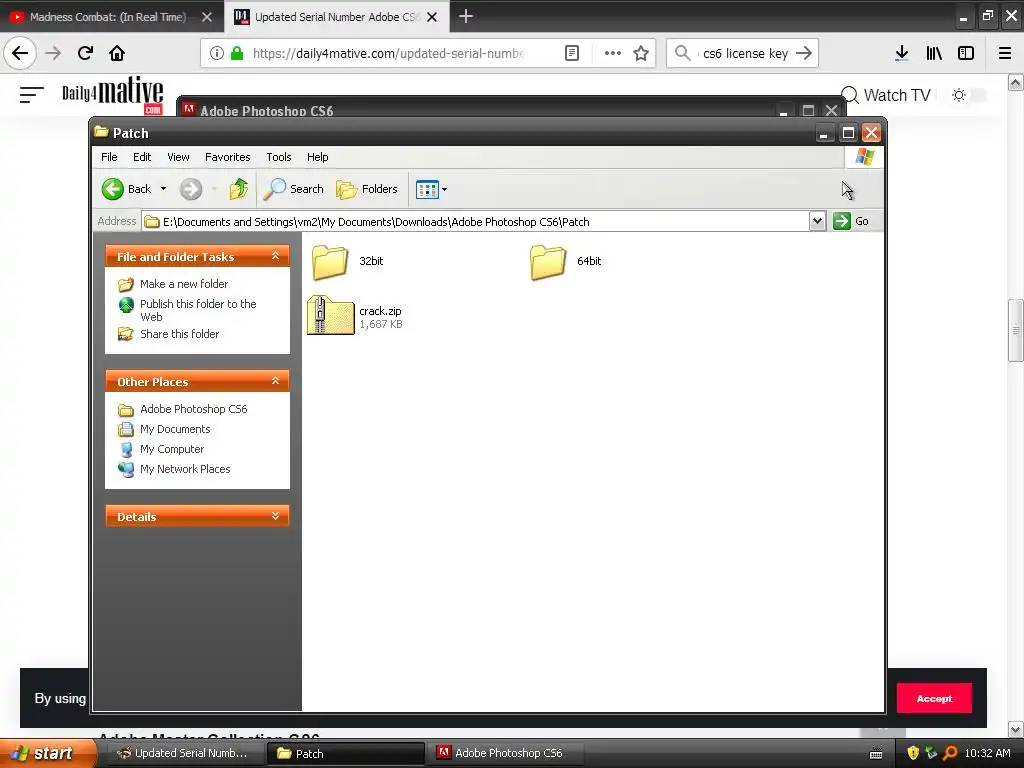The width and height of the screenshot is (1024, 768).
Task: Click the site information icon in URL bar
Action: pos(216,54)
